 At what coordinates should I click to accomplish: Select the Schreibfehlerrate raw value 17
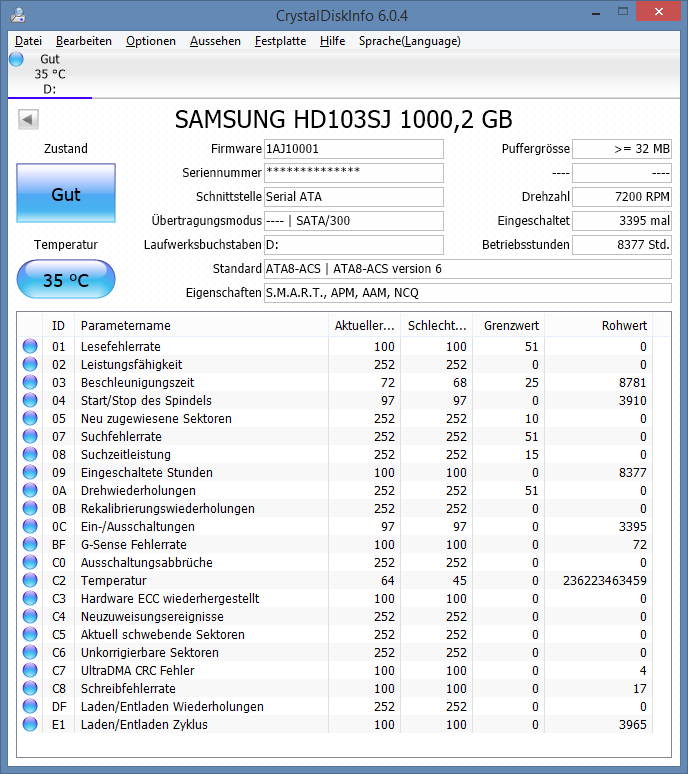click(640, 689)
